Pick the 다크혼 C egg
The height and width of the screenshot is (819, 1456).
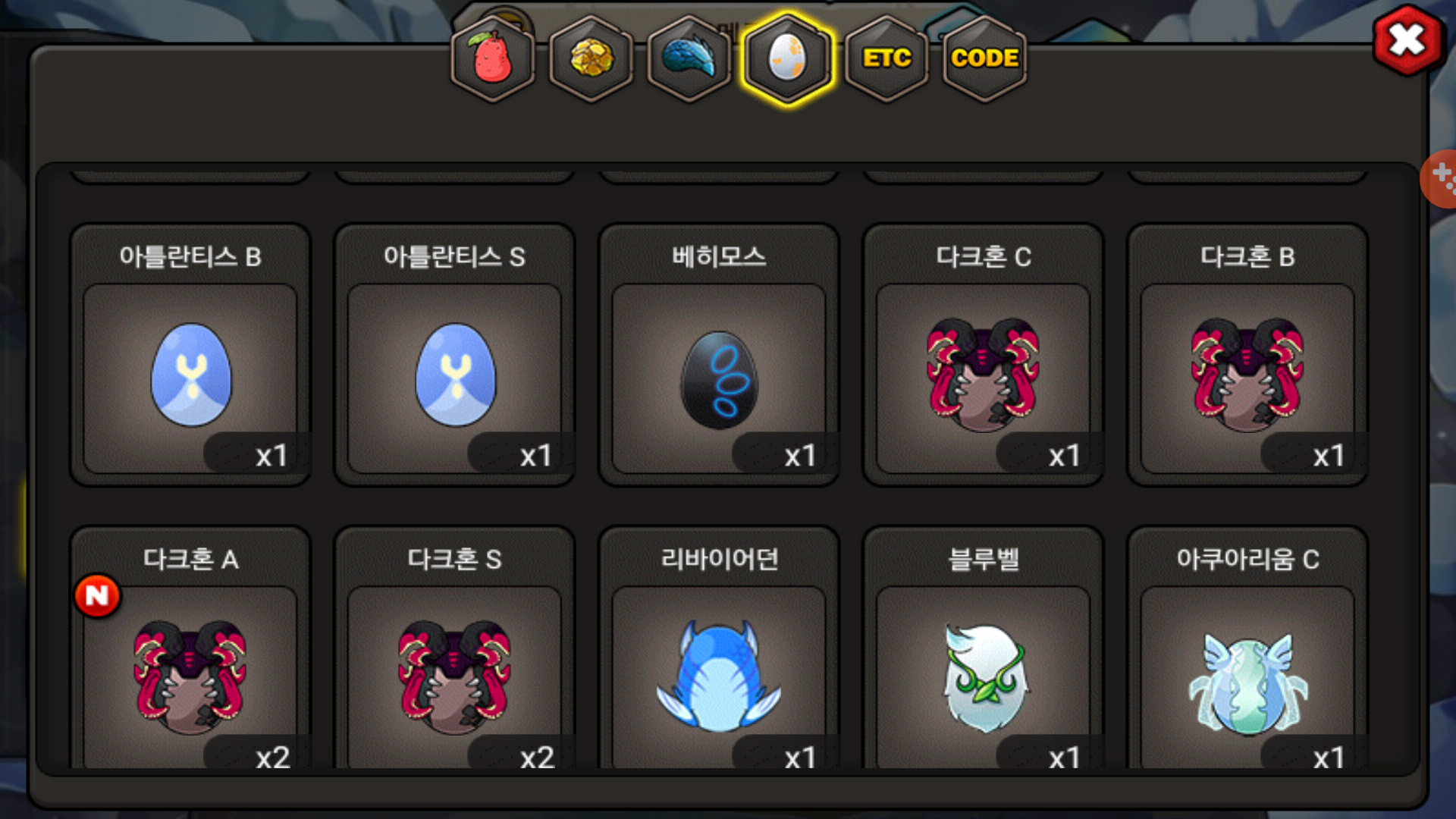(984, 355)
